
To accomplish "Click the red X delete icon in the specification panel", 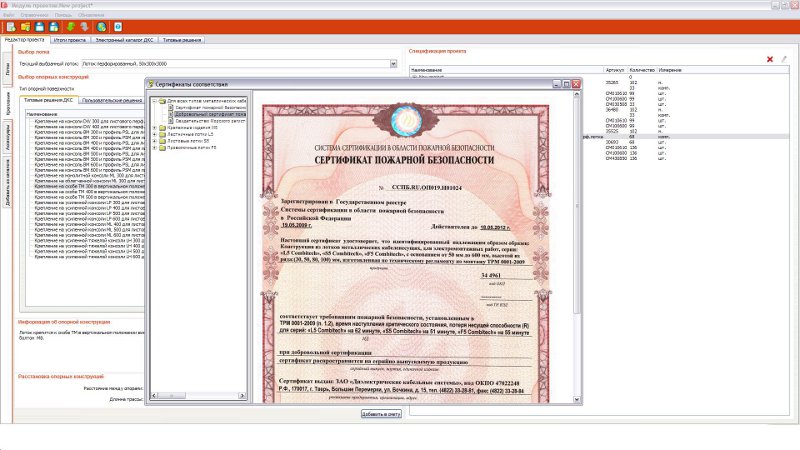I will coord(769,59).
